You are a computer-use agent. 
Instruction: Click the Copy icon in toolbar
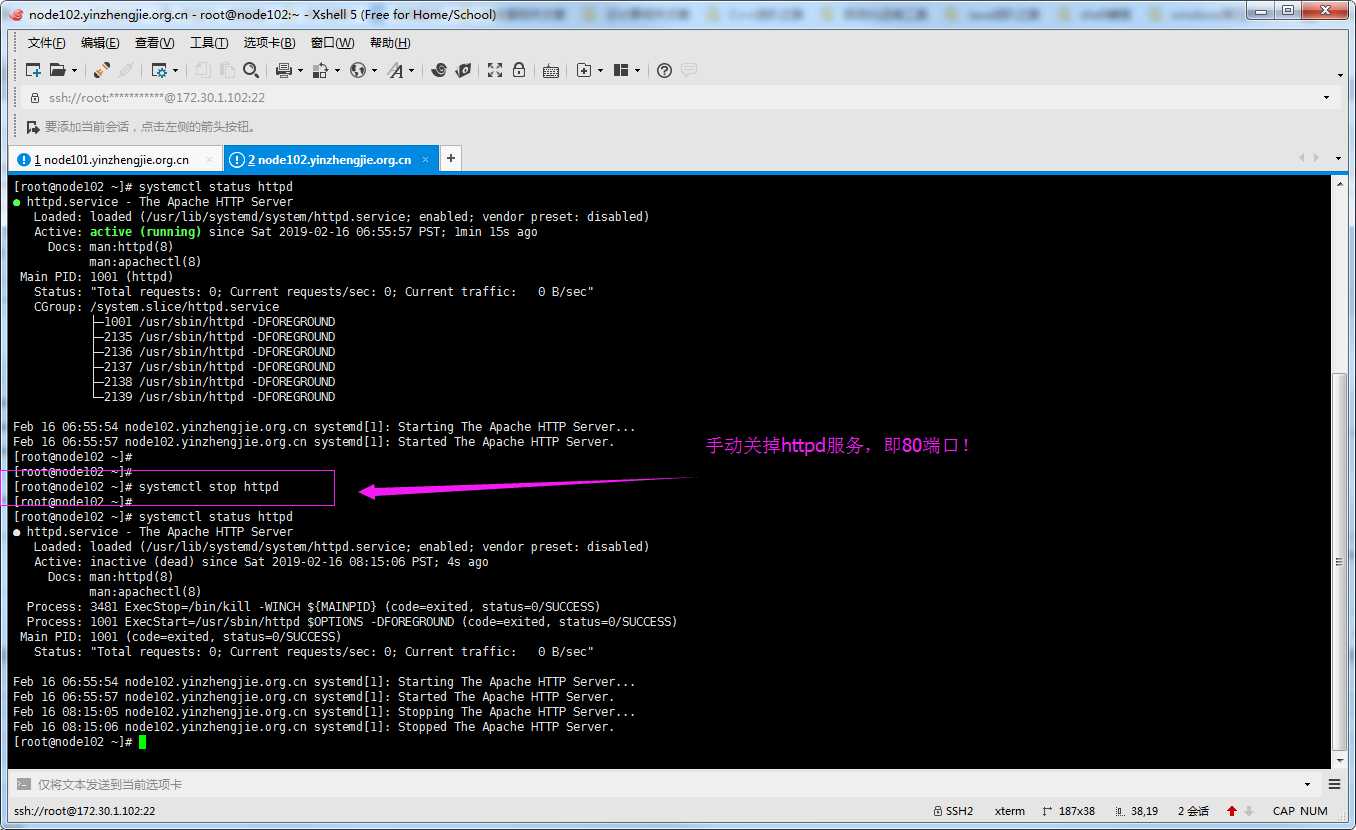[x=203, y=70]
